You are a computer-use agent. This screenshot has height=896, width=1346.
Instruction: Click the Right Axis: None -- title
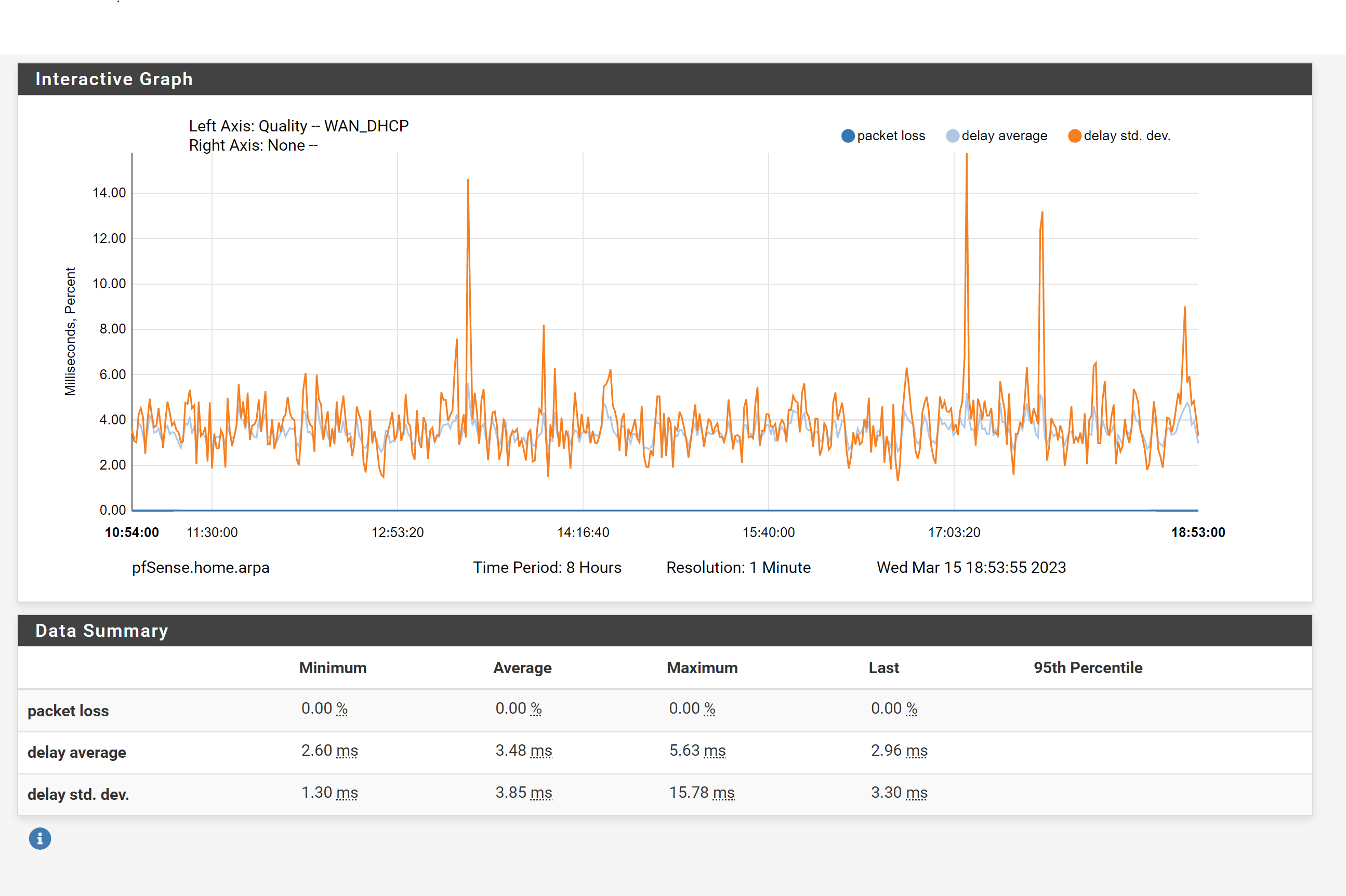253,145
